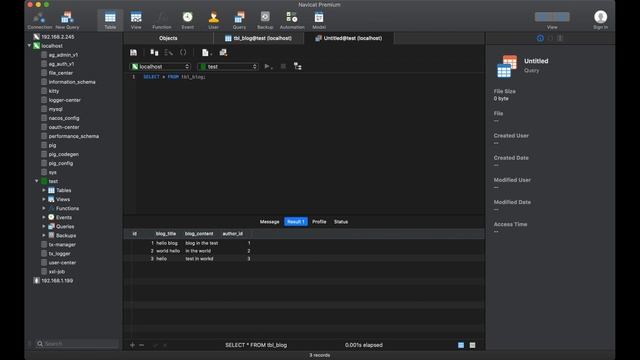Open the Connection toolbar button
640x360 pixels.
point(40,20)
